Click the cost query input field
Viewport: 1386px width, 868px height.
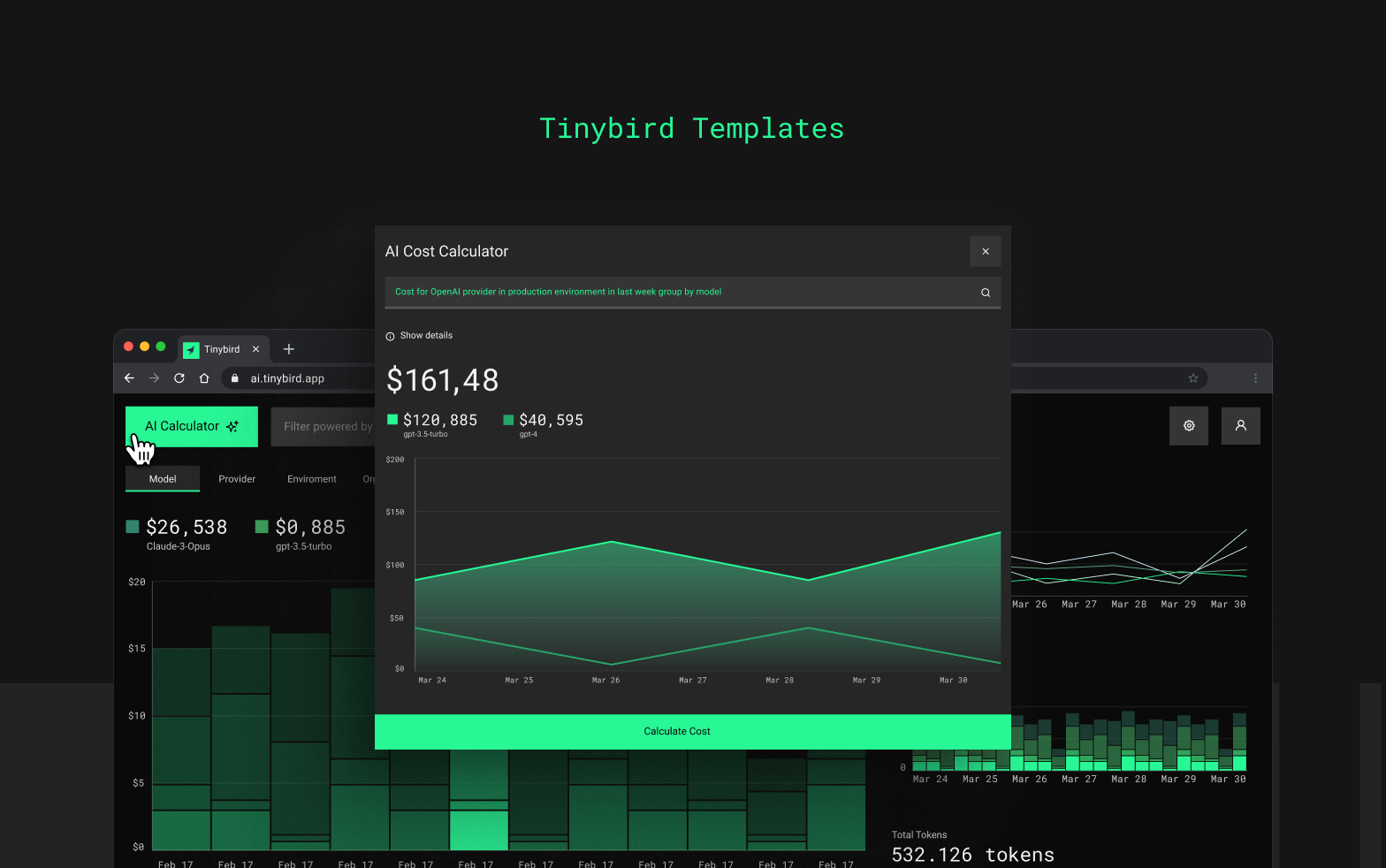[693, 293]
